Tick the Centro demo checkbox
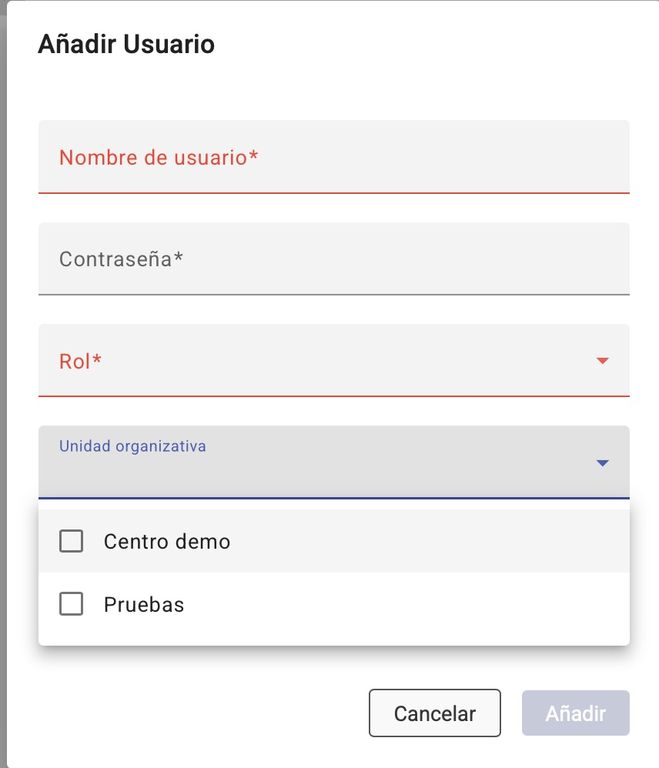Viewport: 659px width, 768px height. pos(71,541)
